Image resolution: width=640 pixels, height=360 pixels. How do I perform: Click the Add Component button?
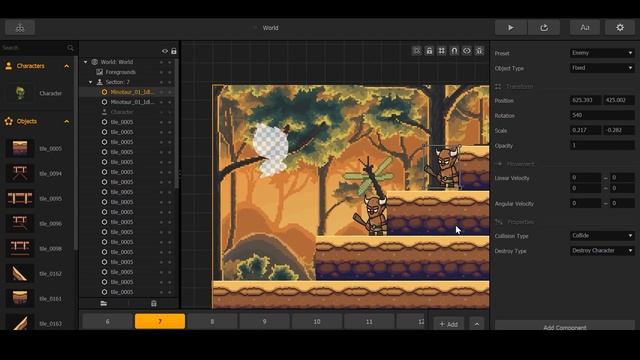tap(564, 326)
